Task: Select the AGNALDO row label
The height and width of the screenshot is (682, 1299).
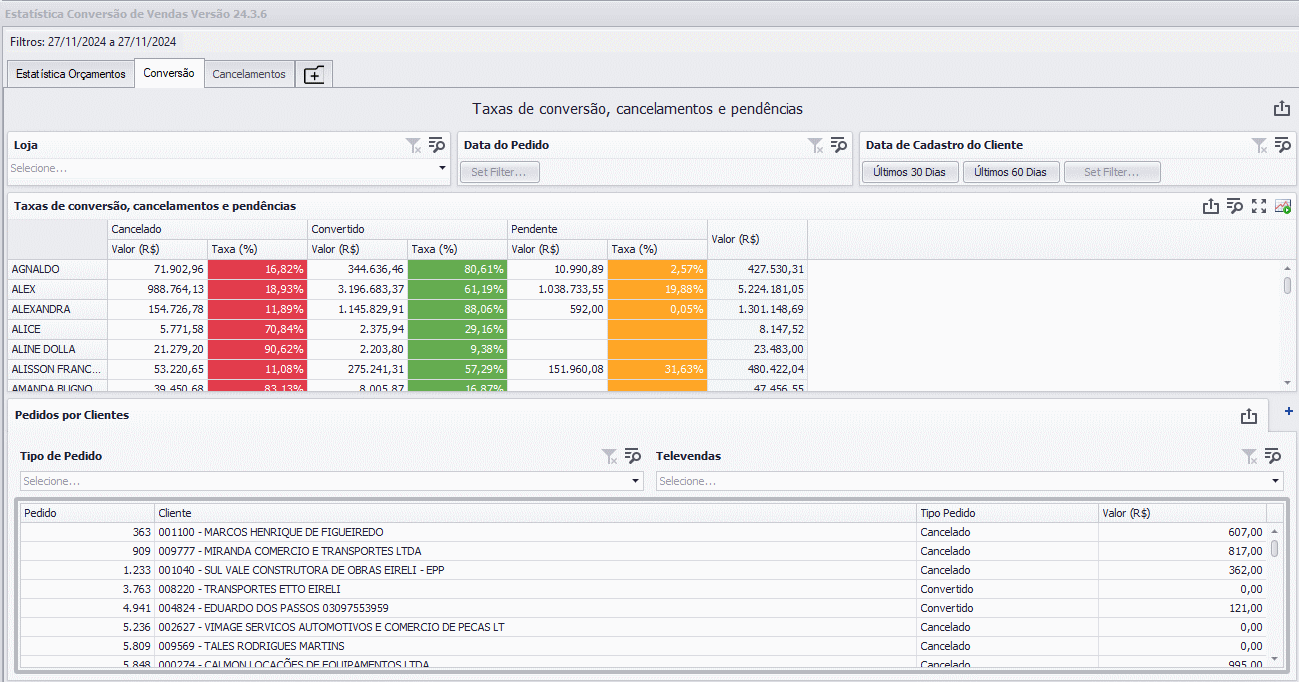Action: pos(57,270)
